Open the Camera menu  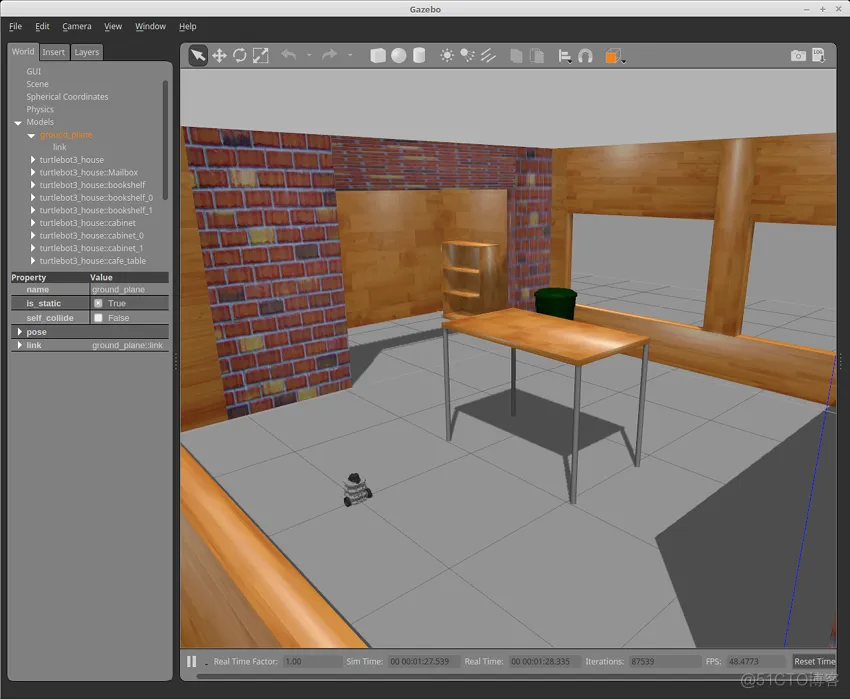click(76, 26)
